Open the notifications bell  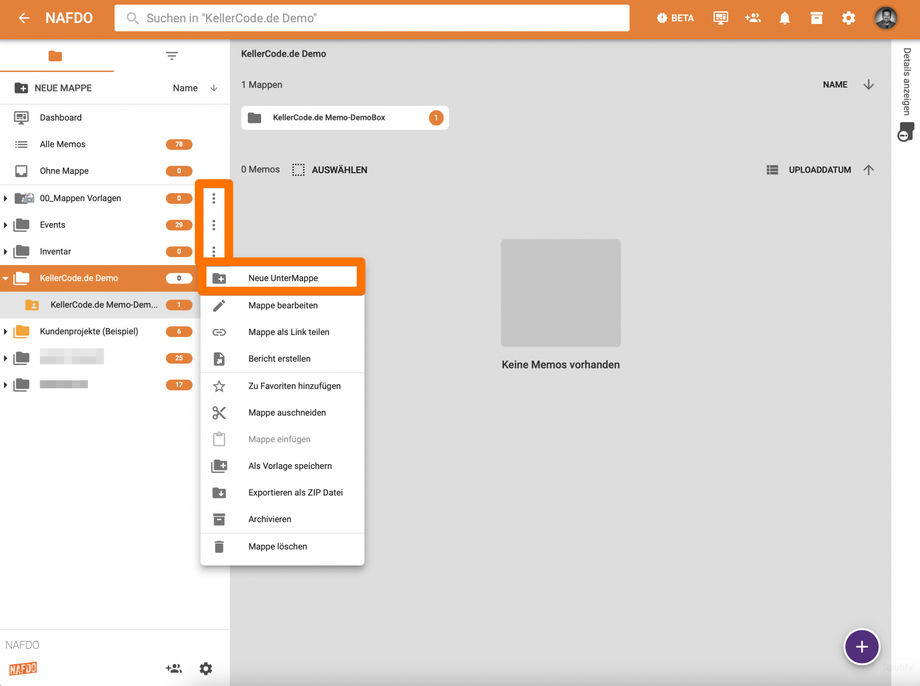[x=784, y=18]
